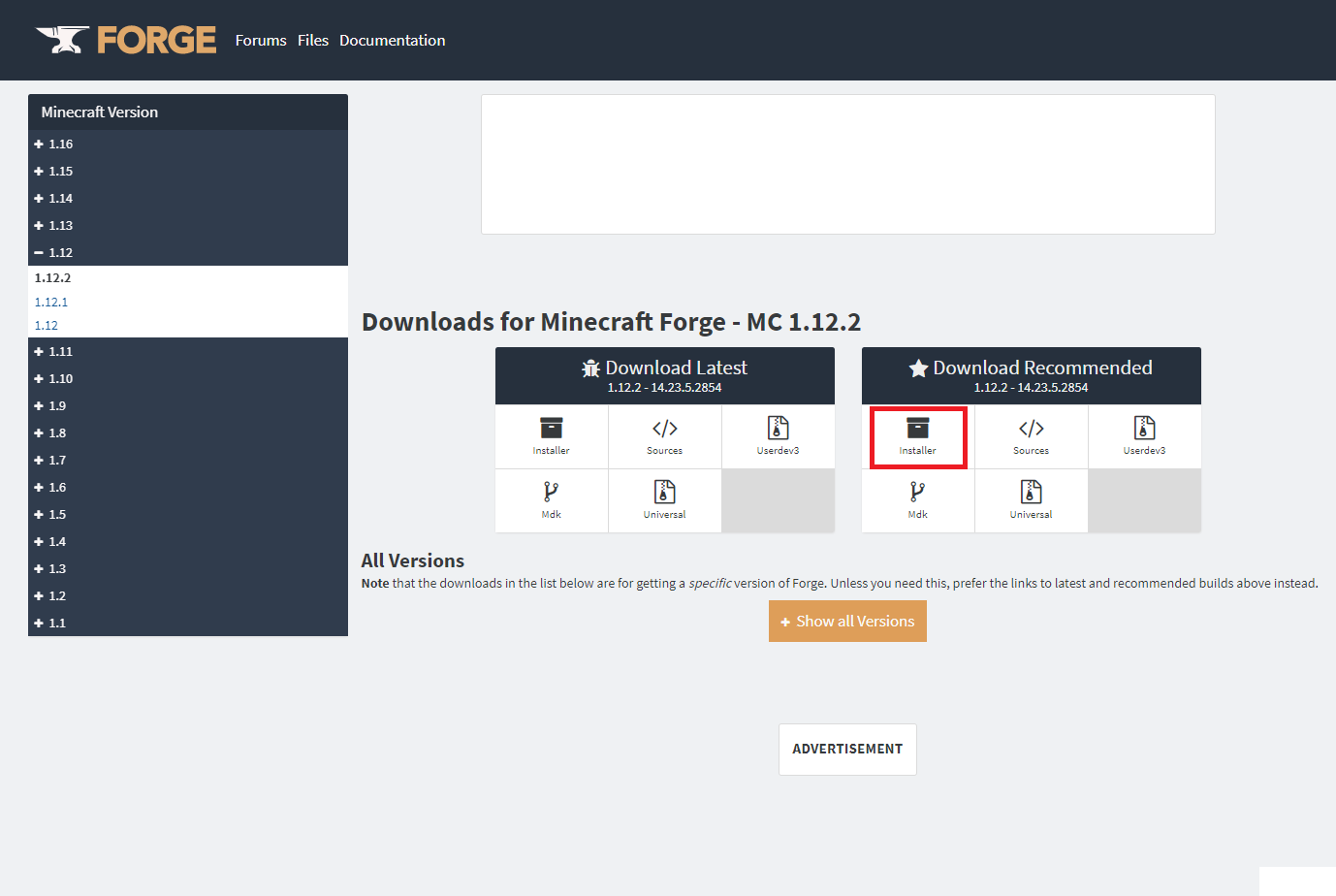
Task: Expand the 1.11 version group
Action: 188,351
